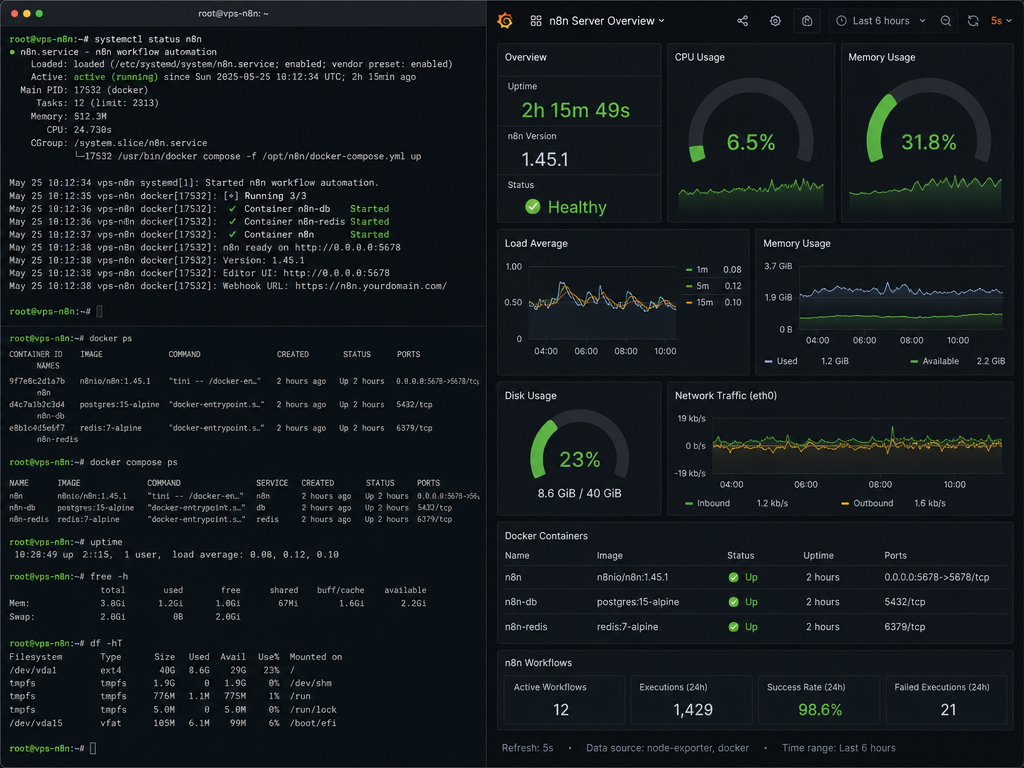Select the Success Rate value 98.6%
This screenshot has width=1024, height=768.
[820, 710]
